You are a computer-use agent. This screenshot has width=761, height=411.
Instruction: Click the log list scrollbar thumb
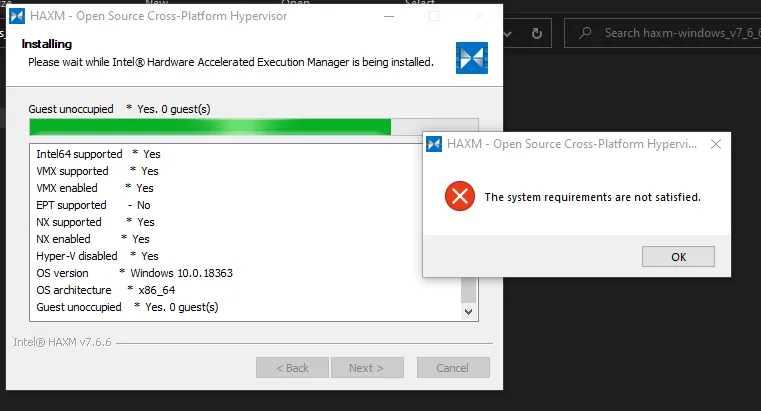(468, 290)
